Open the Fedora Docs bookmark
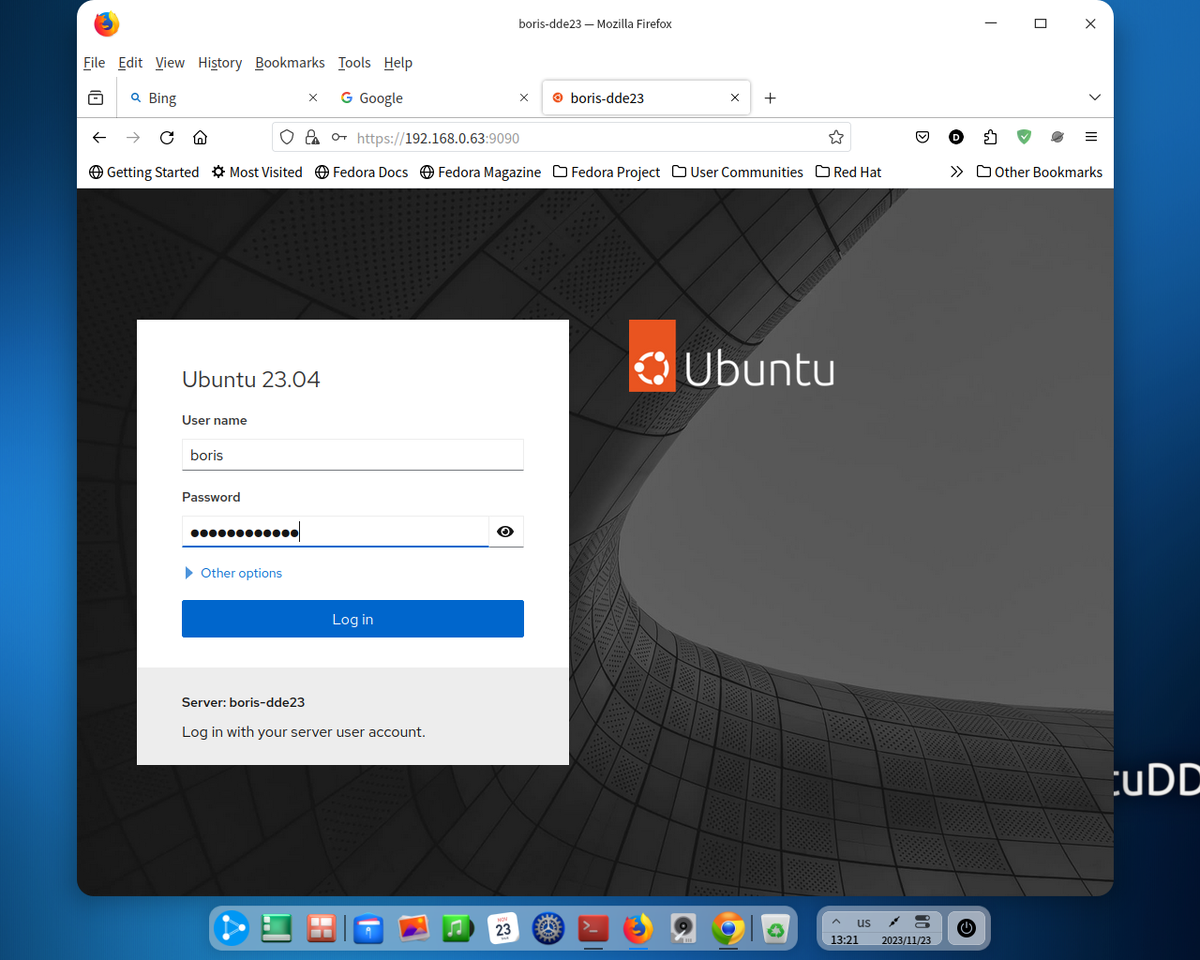The width and height of the screenshot is (1200, 960). click(x=361, y=172)
